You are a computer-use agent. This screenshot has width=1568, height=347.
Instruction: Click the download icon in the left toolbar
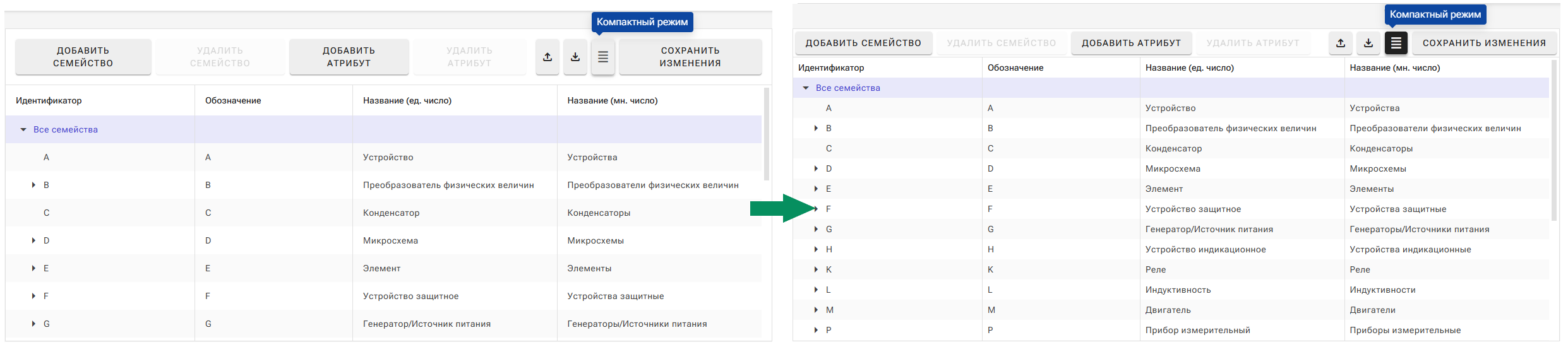(x=575, y=57)
